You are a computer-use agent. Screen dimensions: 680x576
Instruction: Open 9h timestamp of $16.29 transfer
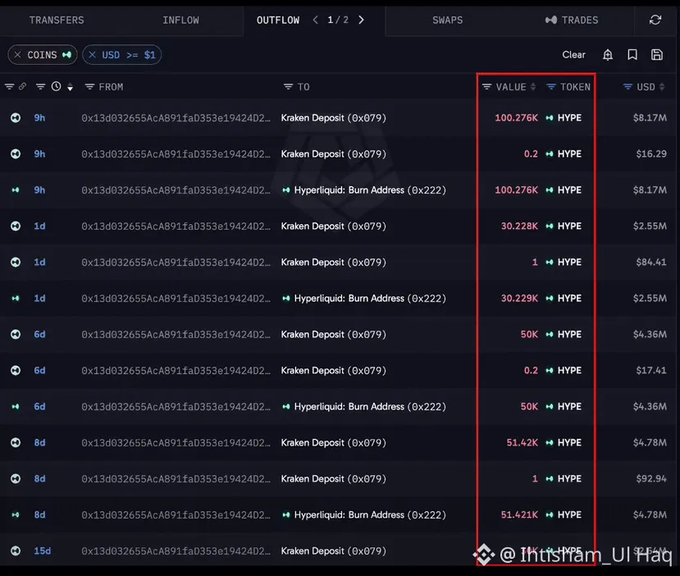tap(39, 154)
